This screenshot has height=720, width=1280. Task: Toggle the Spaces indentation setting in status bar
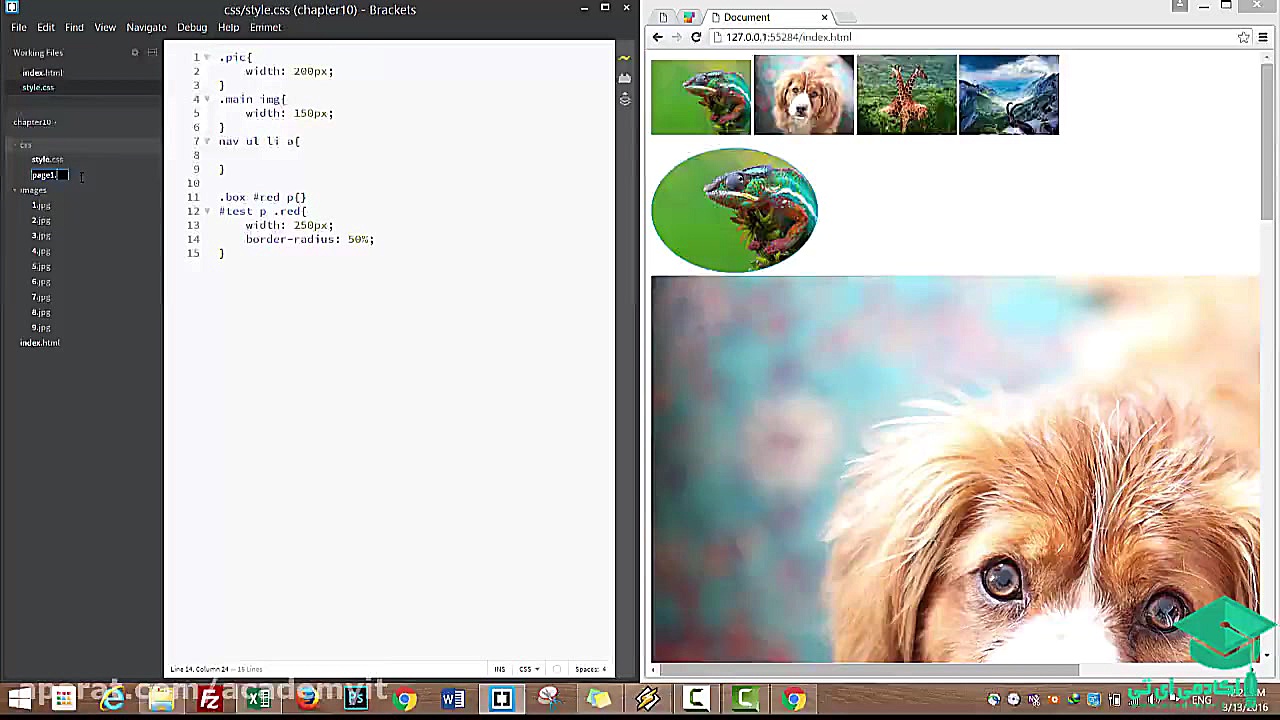(x=590, y=669)
